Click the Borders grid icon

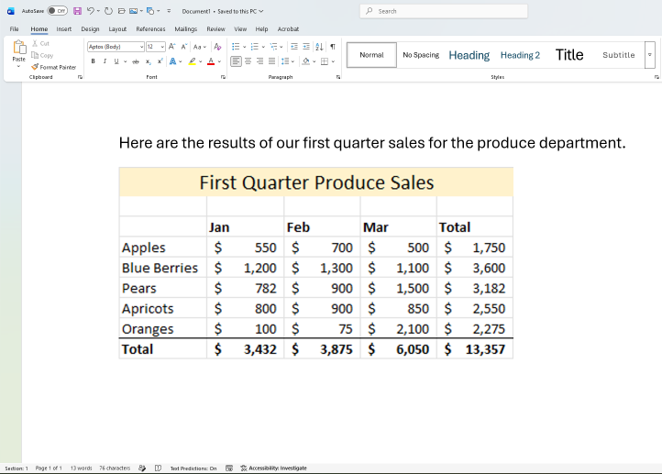tap(324, 62)
